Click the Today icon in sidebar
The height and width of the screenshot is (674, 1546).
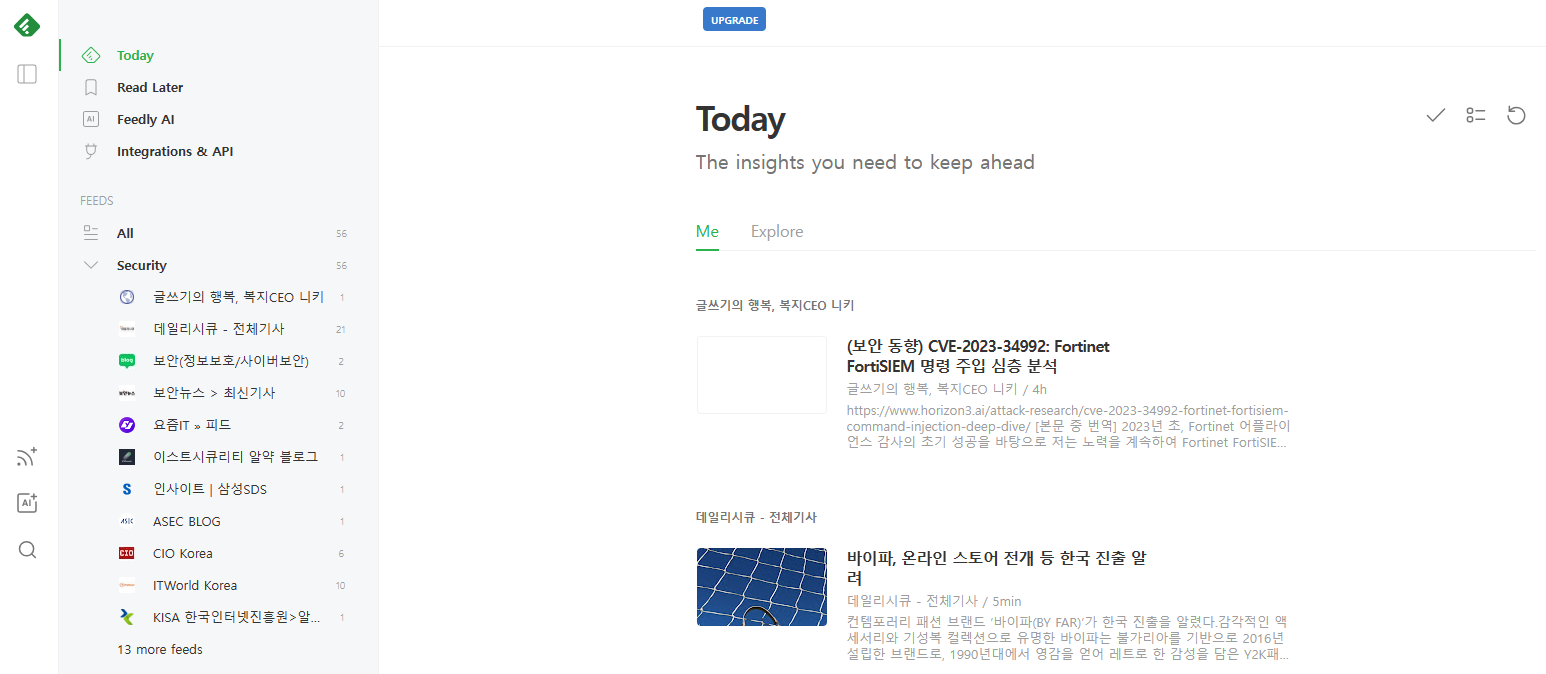91,56
